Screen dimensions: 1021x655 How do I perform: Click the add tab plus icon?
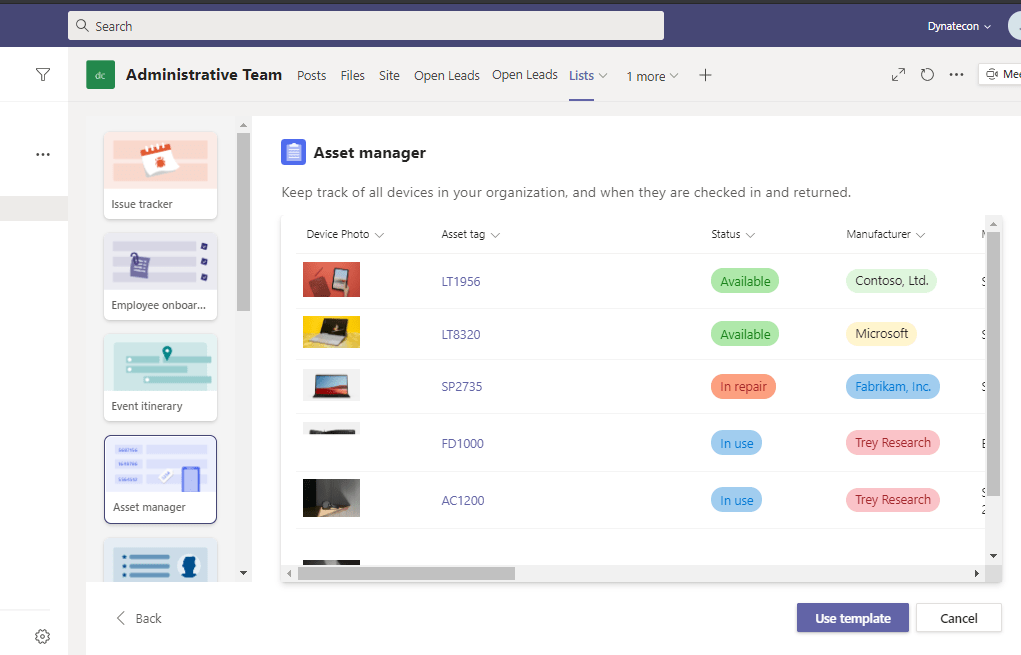tap(705, 75)
